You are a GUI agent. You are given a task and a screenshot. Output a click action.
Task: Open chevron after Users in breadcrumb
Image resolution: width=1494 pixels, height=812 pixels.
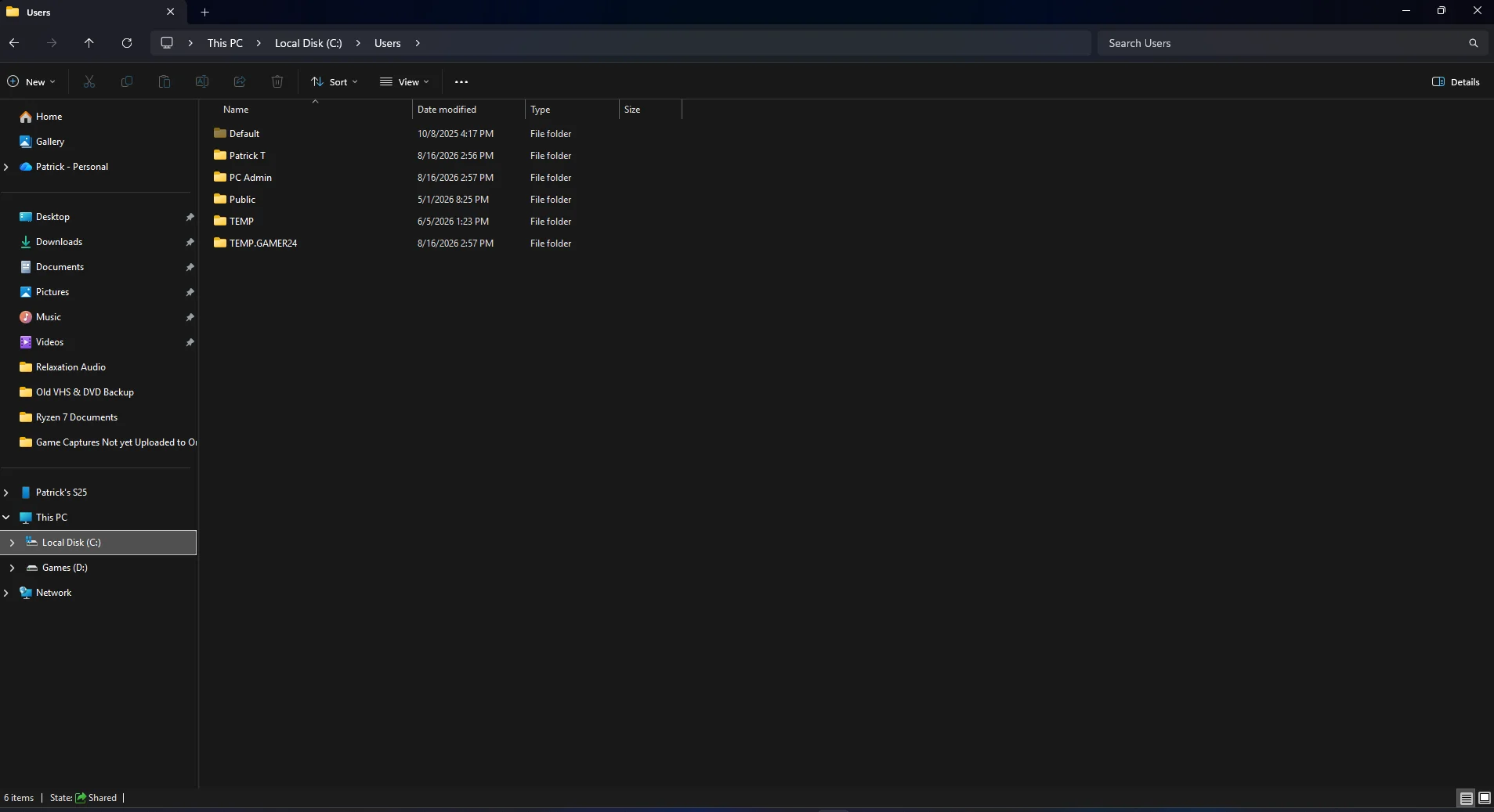point(418,43)
